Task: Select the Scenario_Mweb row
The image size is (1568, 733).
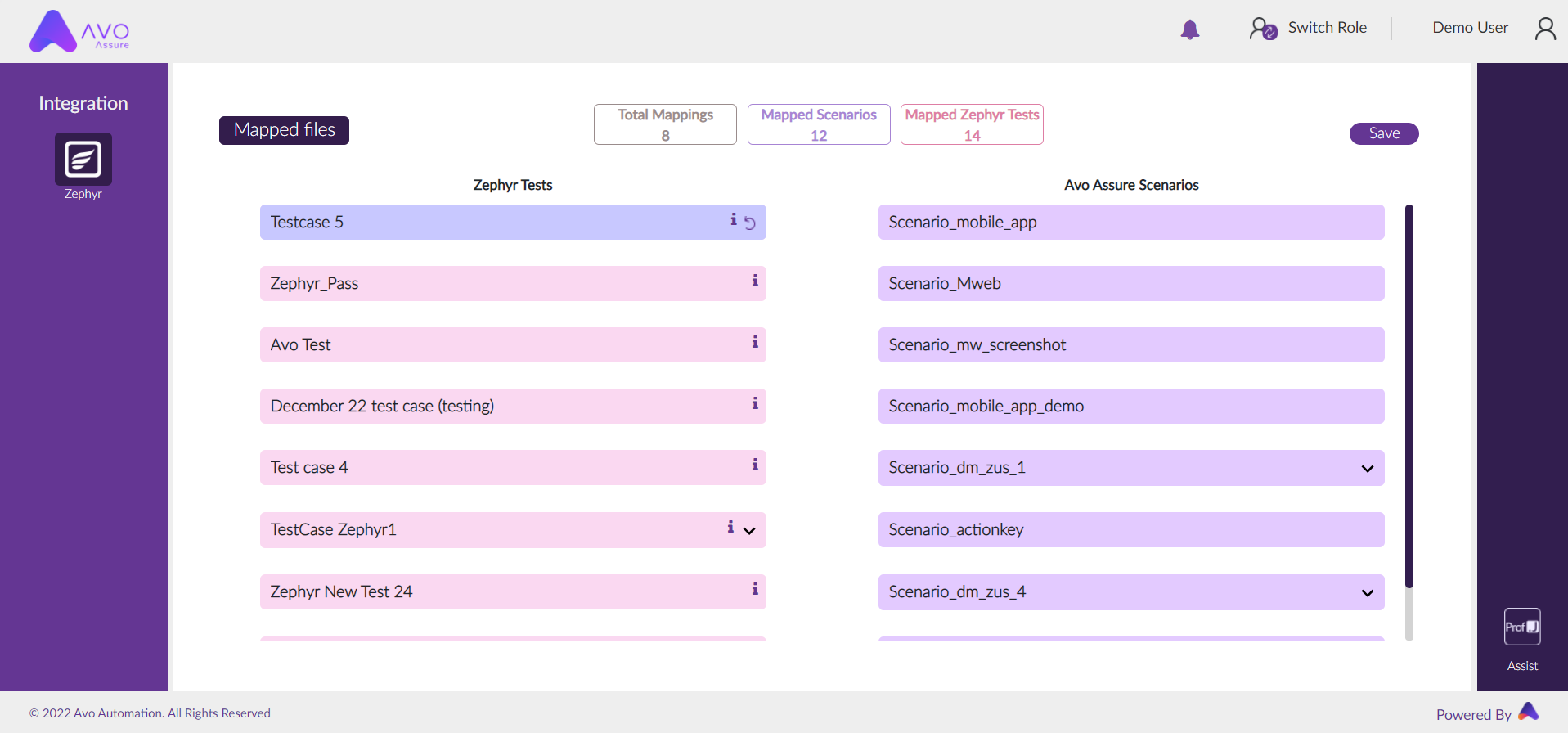Action: [1131, 283]
